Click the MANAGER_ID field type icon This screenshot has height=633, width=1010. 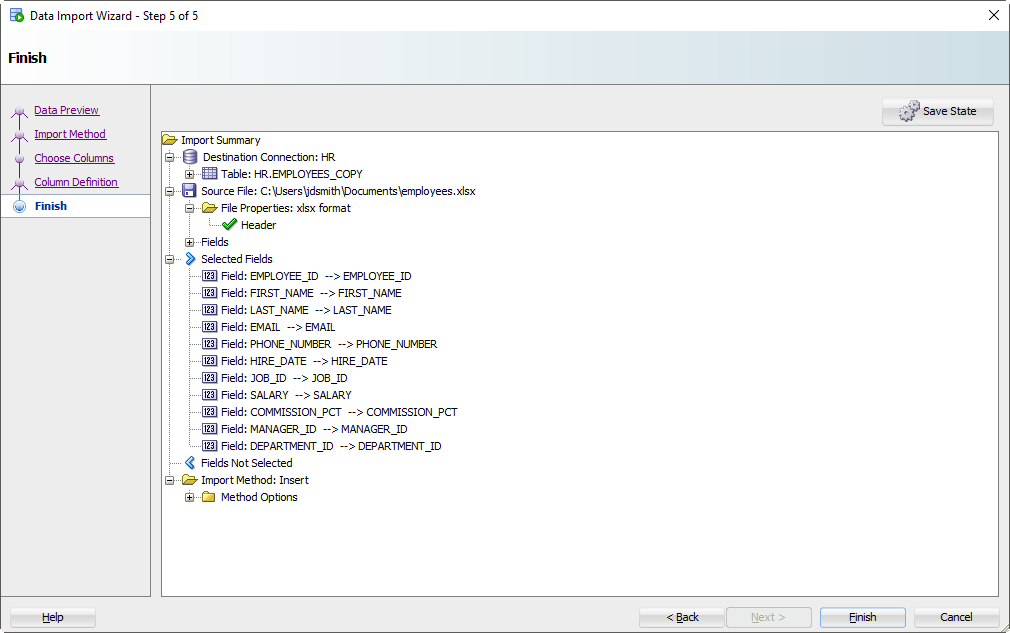tap(209, 429)
